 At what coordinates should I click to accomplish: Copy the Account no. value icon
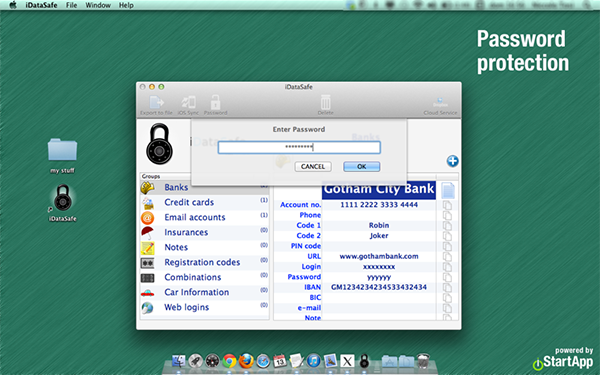pyautogui.click(x=447, y=205)
